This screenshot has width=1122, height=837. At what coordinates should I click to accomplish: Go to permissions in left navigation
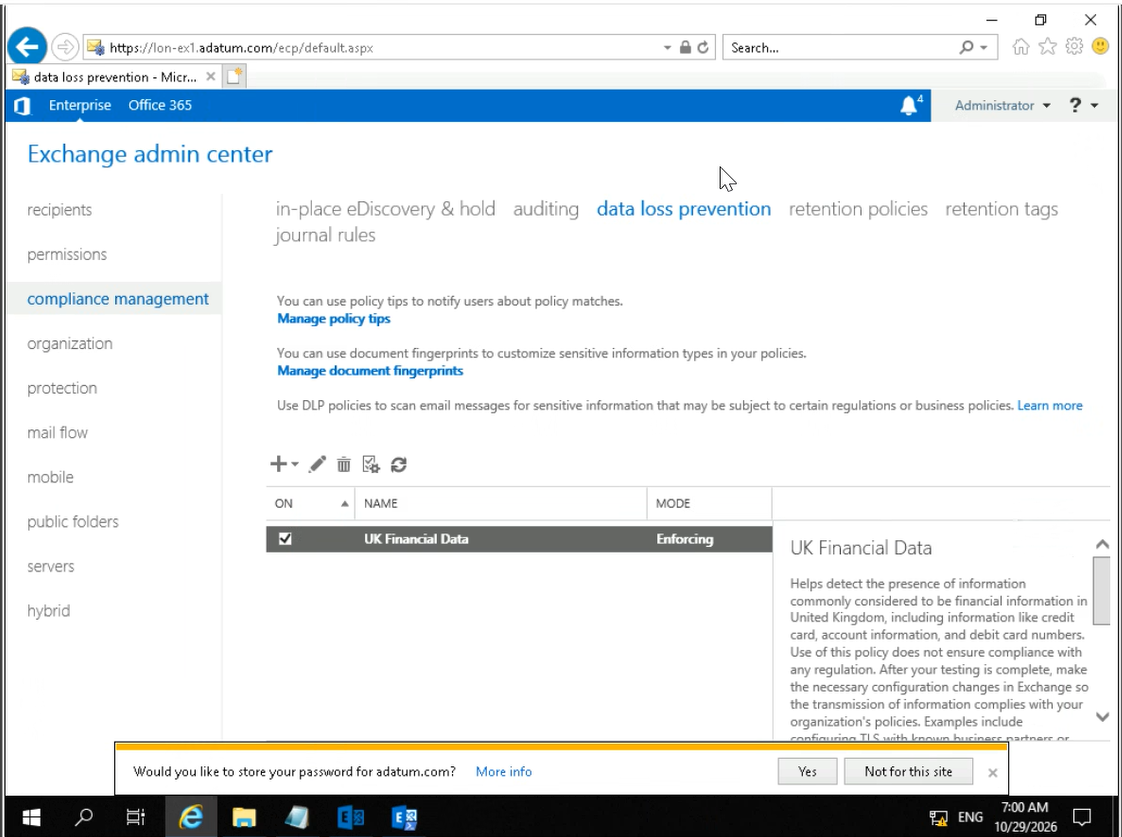pyautogui.click(x=67, y=254)
